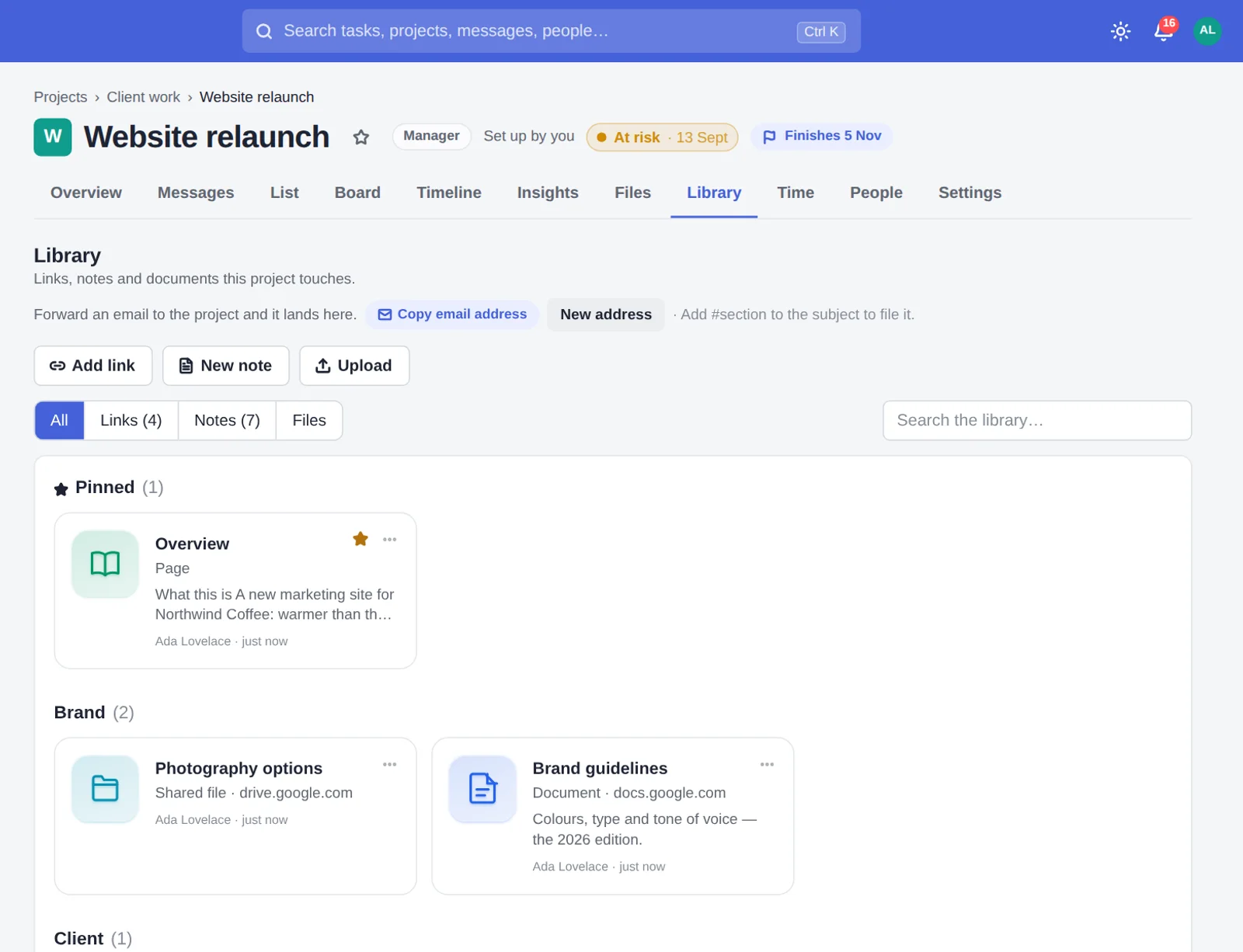1243x952 pixels.
Task: Filter library by Notes (7)
Action: (x=227, y=420)
